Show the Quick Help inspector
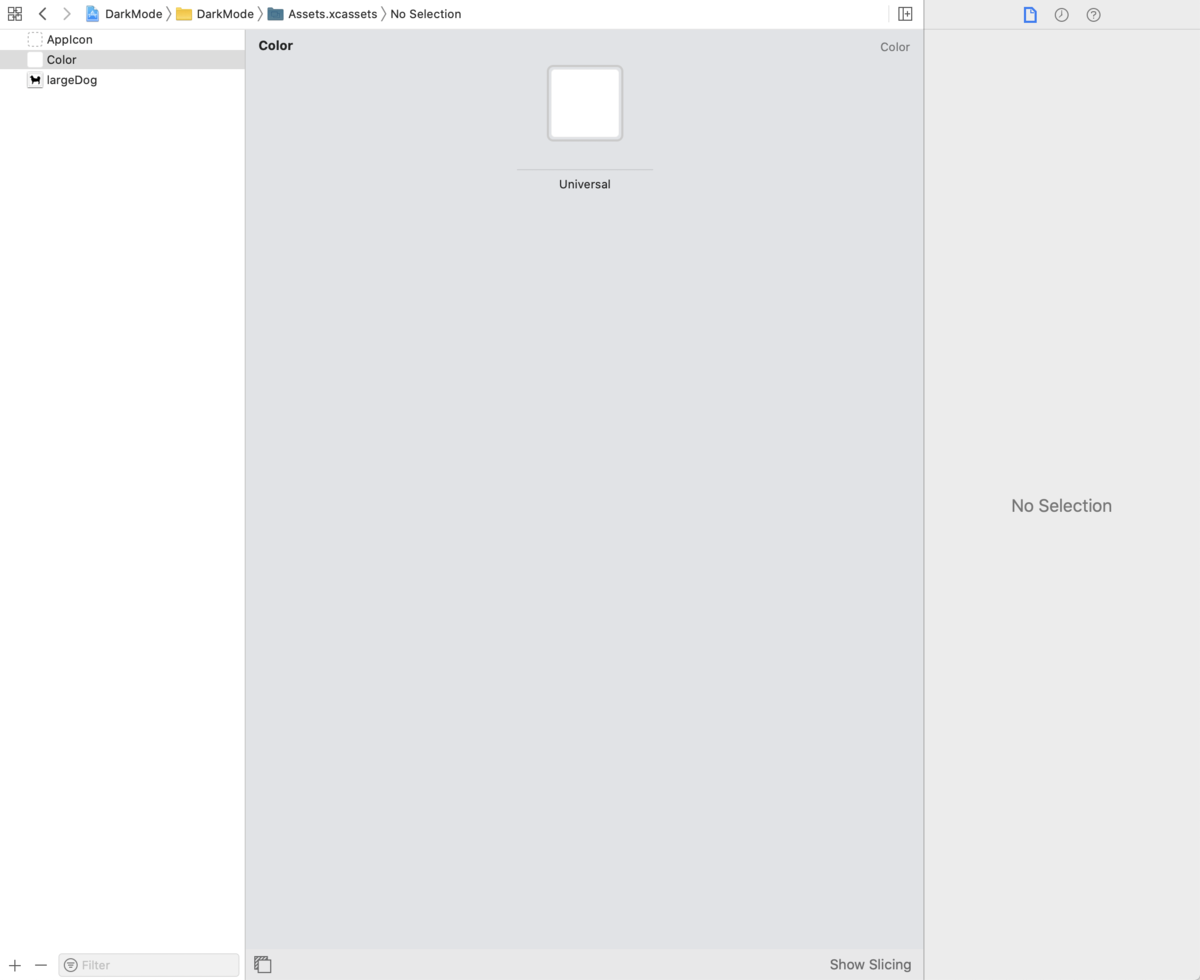Screen dimensions: 1200x980 1094,15
